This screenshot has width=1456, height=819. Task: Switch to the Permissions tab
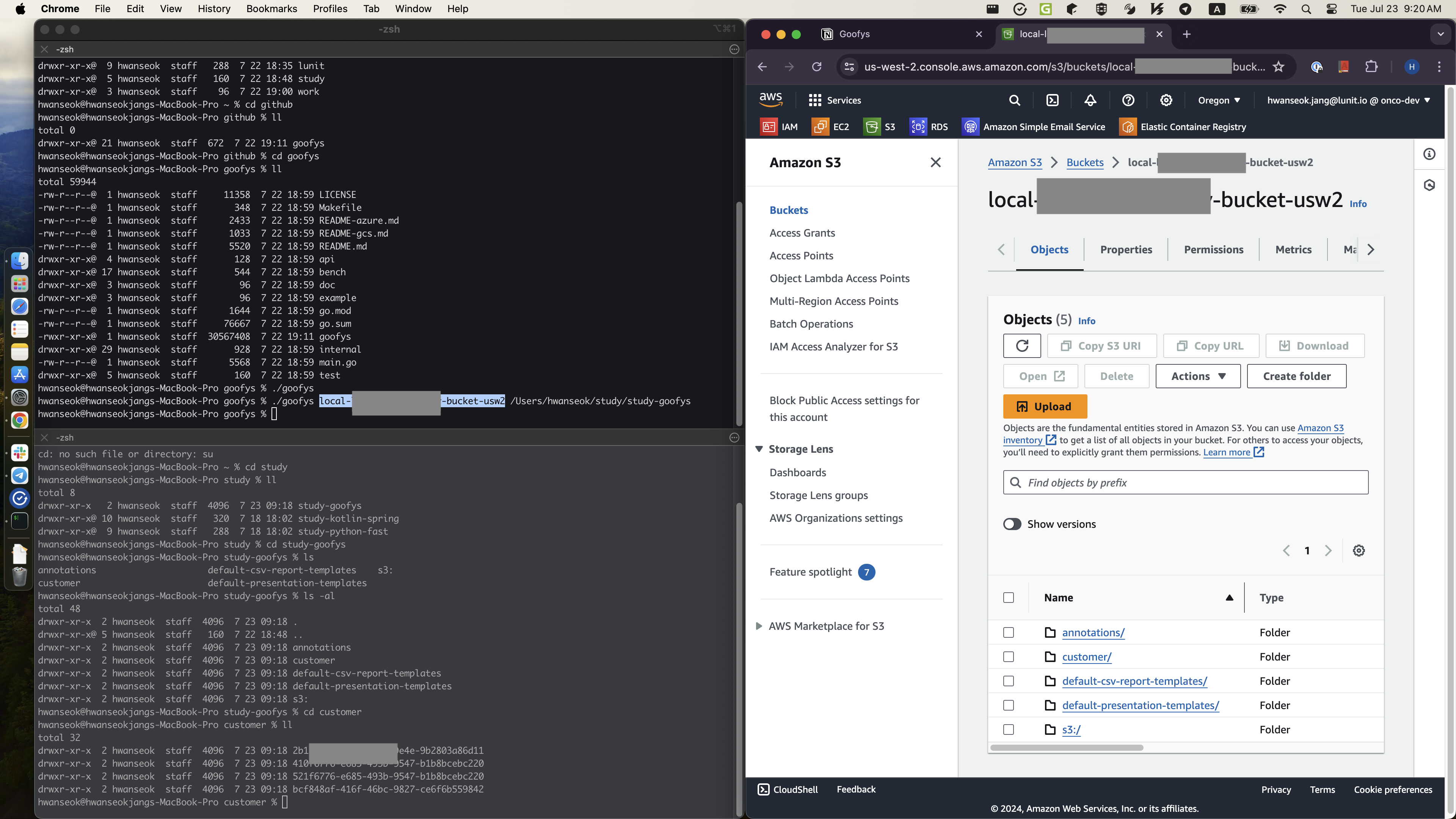pyautogui.click(x=1213, y=250)
